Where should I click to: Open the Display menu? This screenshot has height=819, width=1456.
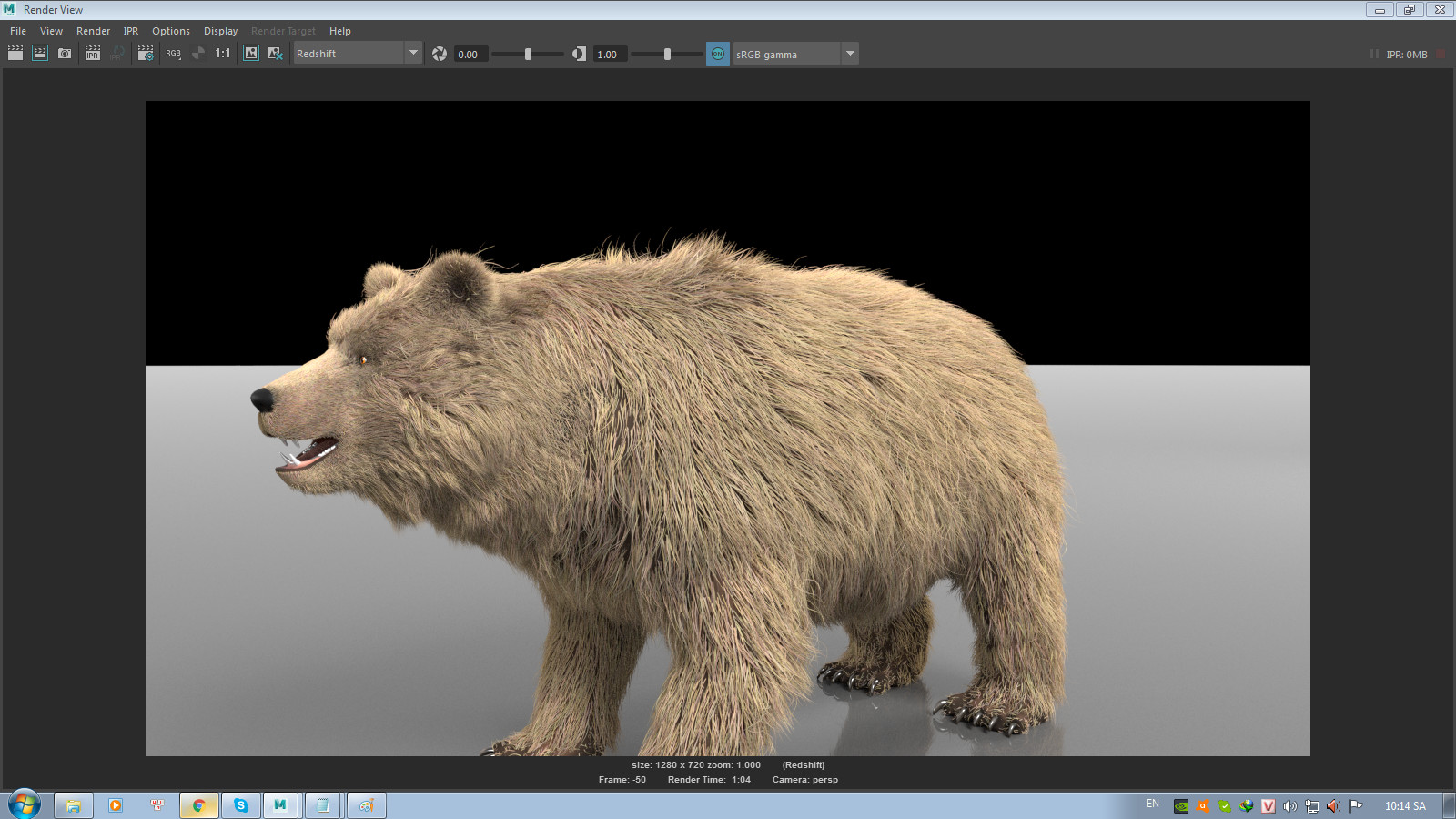220,30
